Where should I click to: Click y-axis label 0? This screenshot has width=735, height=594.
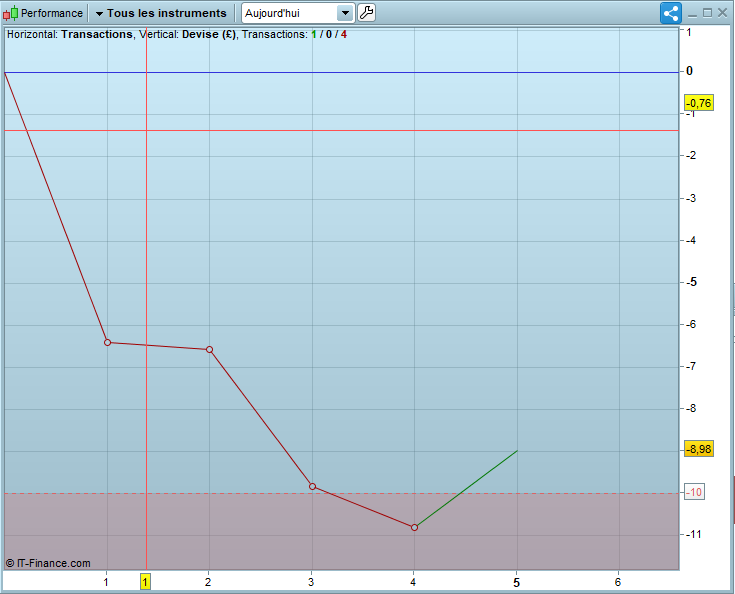689,71
